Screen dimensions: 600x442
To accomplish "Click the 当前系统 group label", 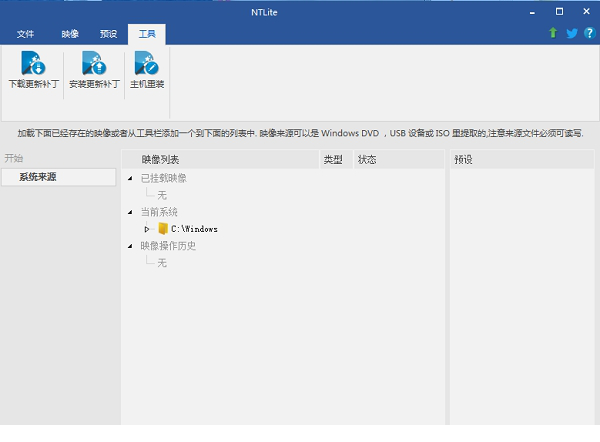I will 159,212.
